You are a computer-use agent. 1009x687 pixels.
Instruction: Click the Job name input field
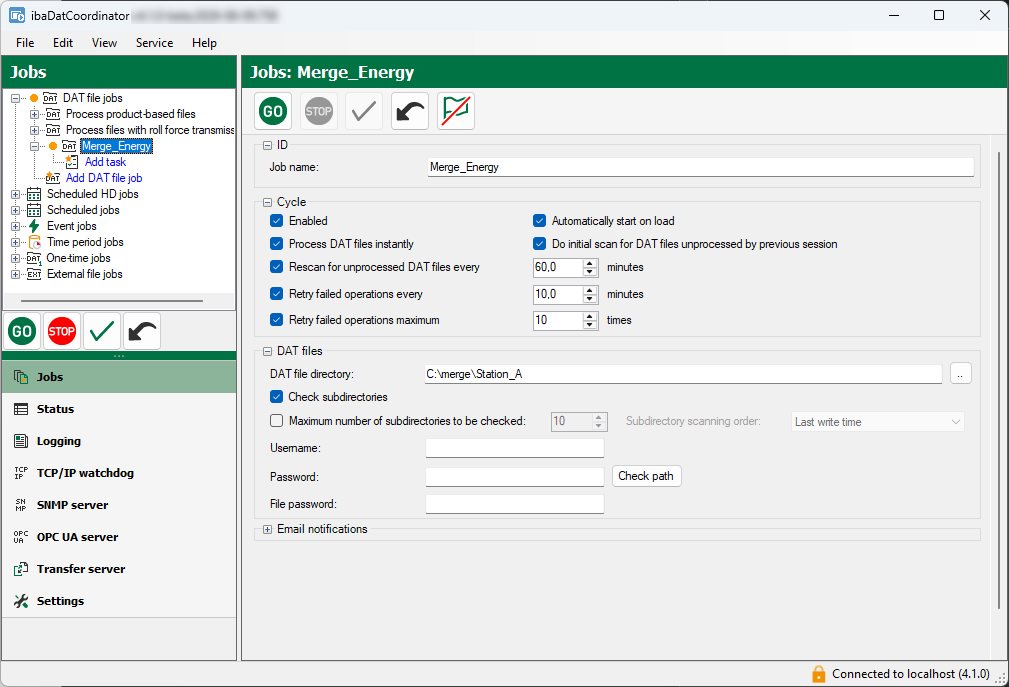pyautogui.click(x=701, y=167)
